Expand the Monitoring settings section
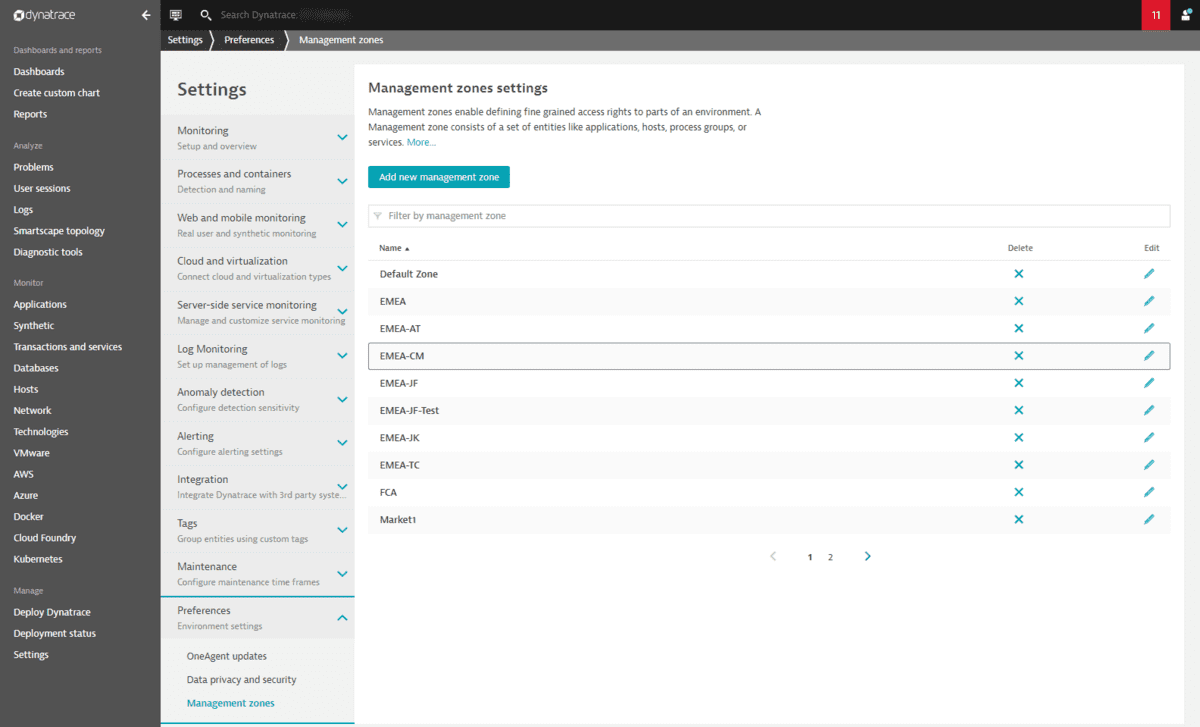 pos(341,136)
